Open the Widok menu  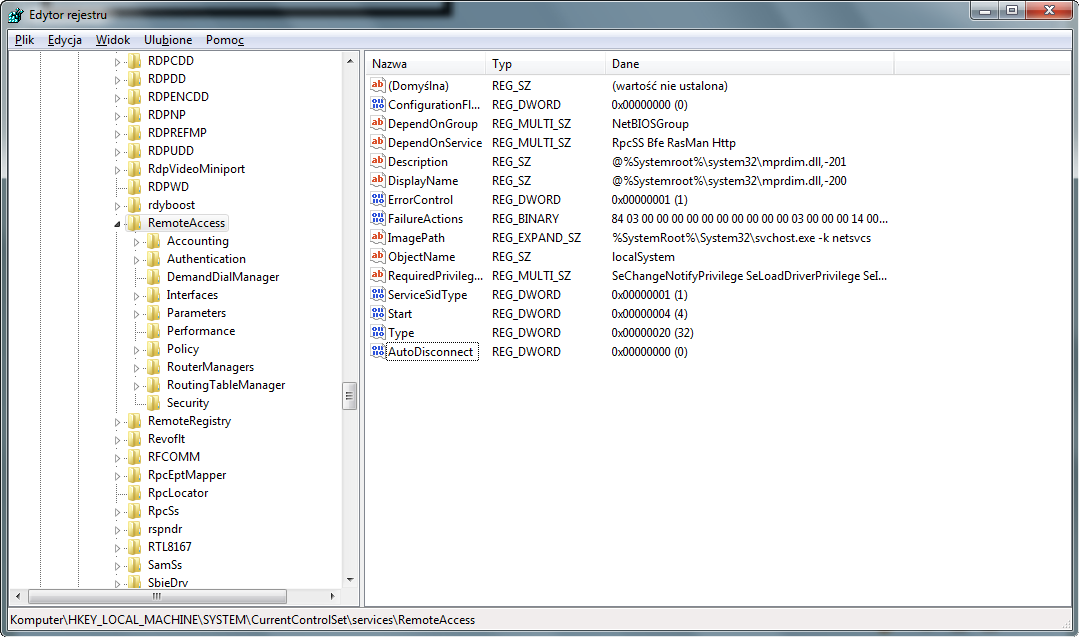point(113,40)
